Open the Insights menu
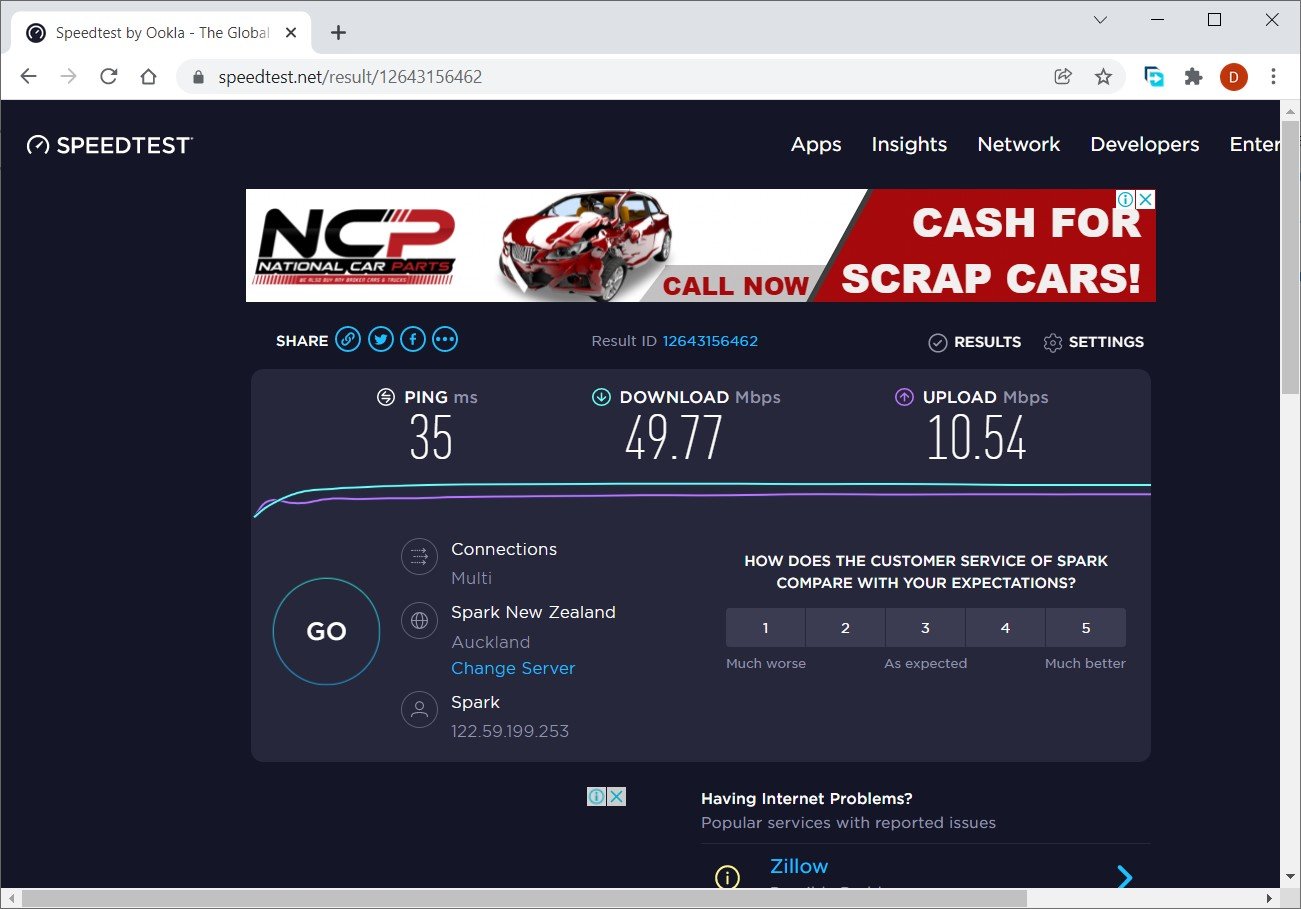 point(909,145)
